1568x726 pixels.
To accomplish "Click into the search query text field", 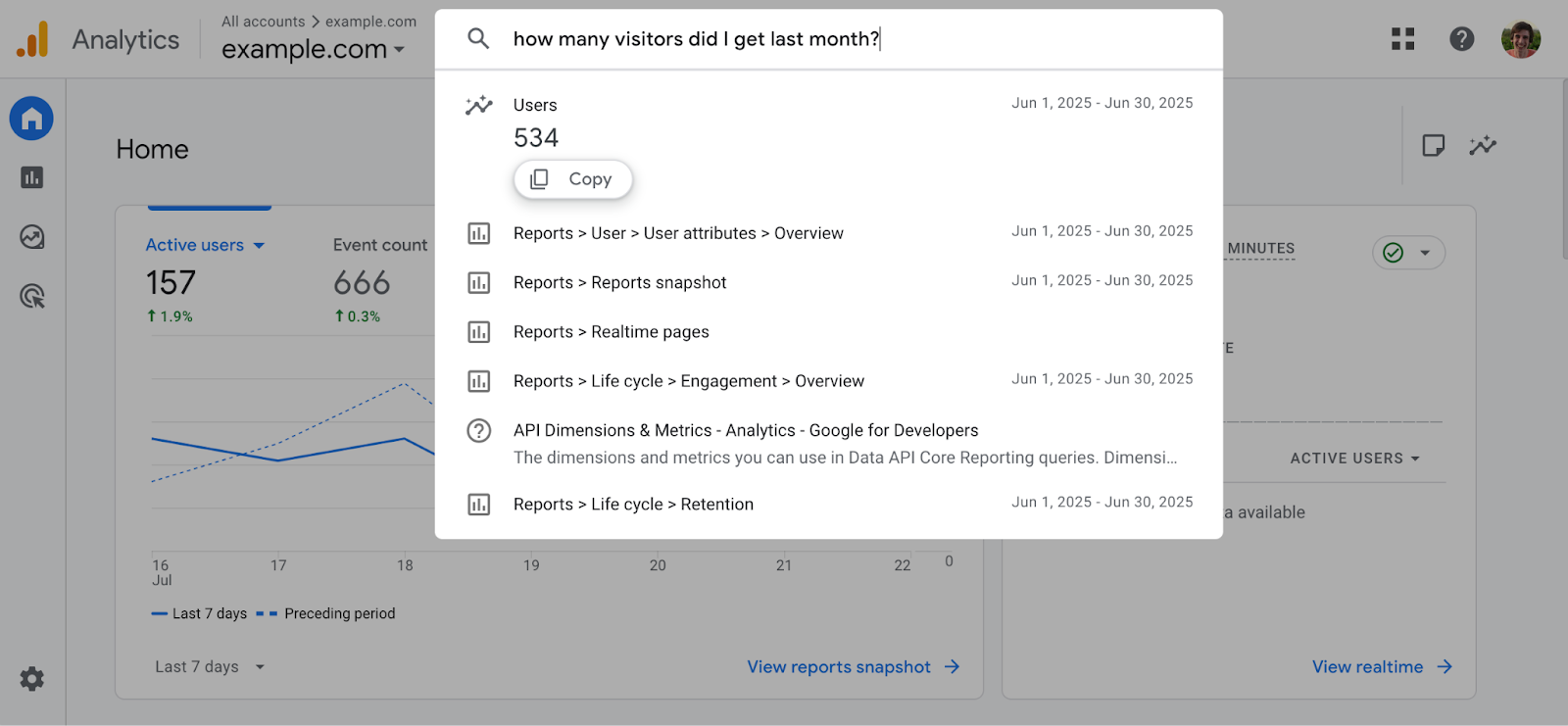I will click(x=696, y=39).
